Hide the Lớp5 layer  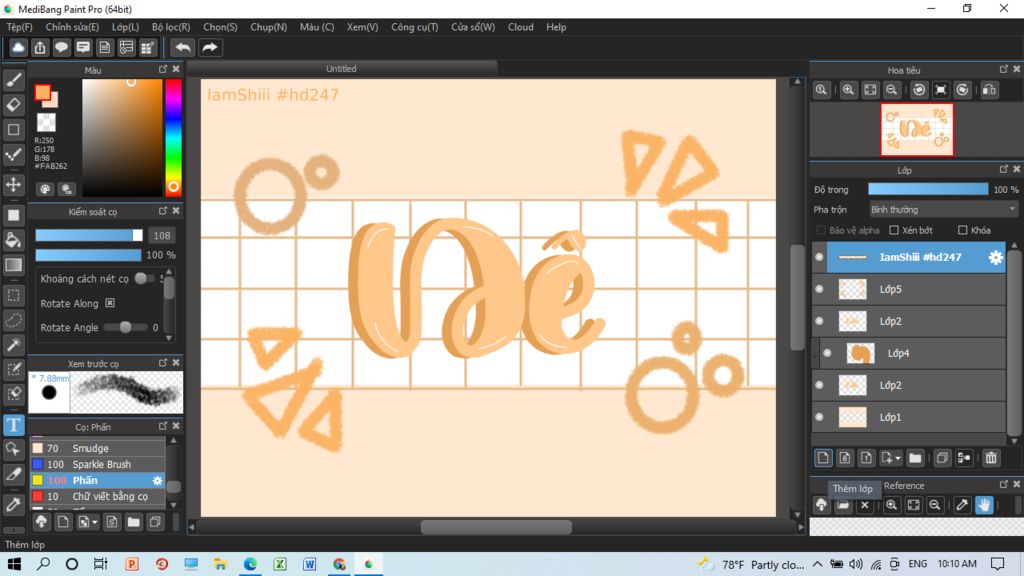point(819,289)
